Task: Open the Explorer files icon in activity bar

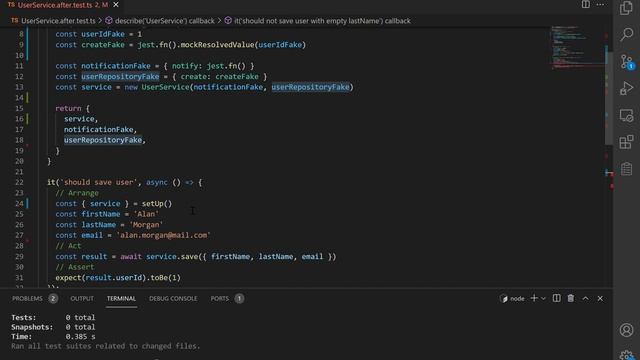Action: 626,8
